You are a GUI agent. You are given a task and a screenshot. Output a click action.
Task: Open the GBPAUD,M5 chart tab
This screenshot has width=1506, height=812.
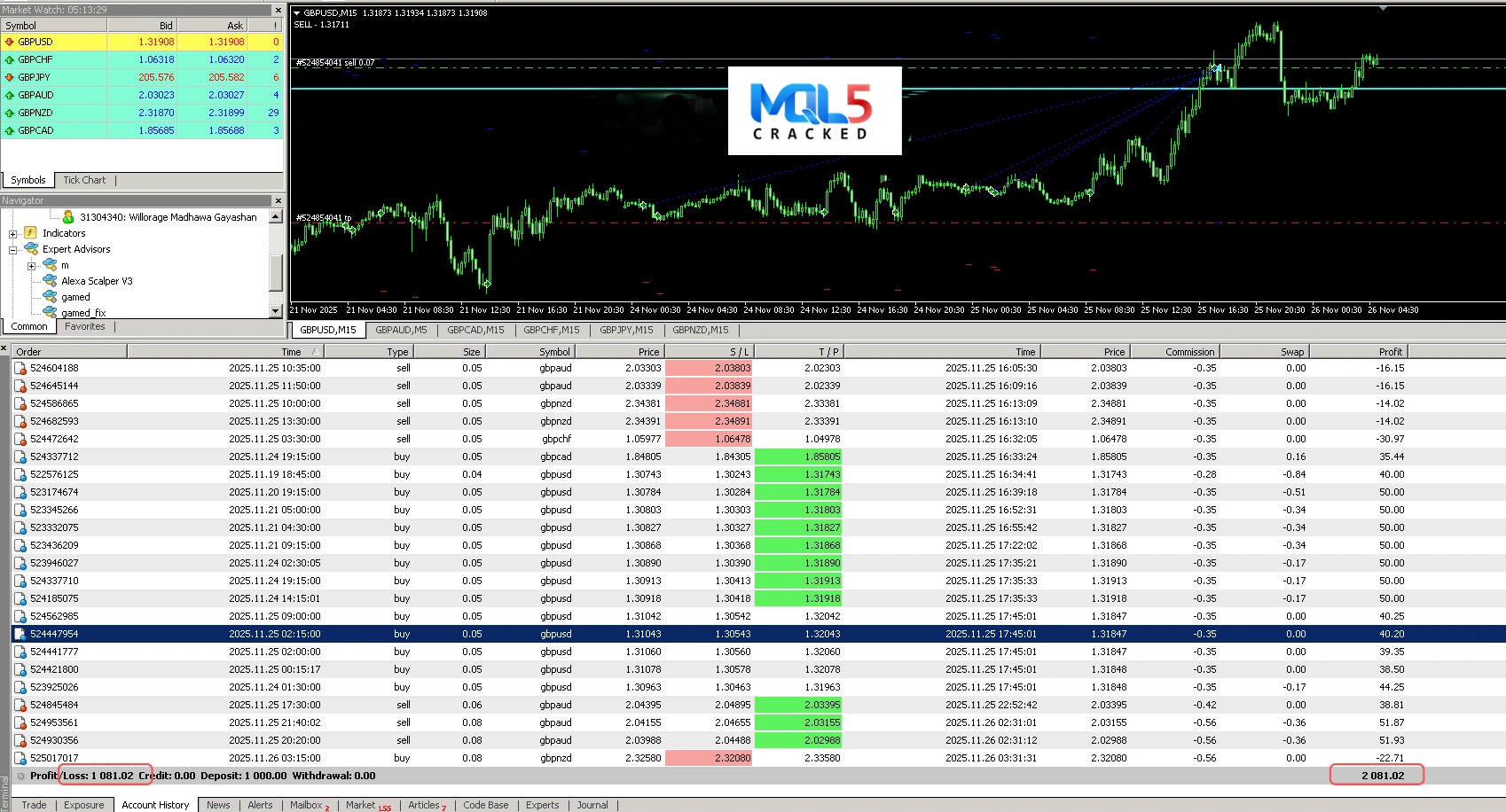pyautogui.click(x=401, y=330)
